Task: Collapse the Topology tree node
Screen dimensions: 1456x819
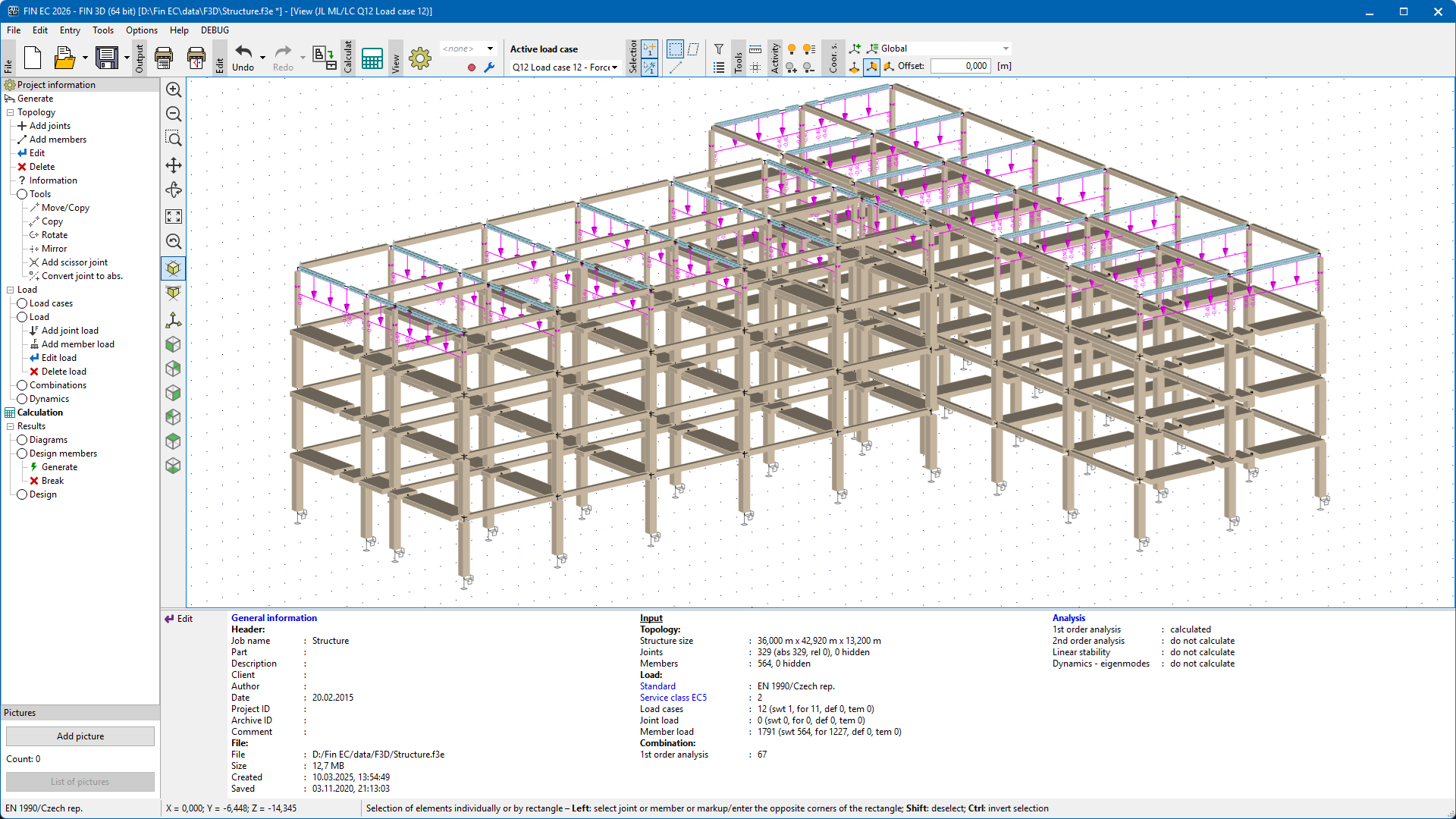Action: tap(10, 112)
